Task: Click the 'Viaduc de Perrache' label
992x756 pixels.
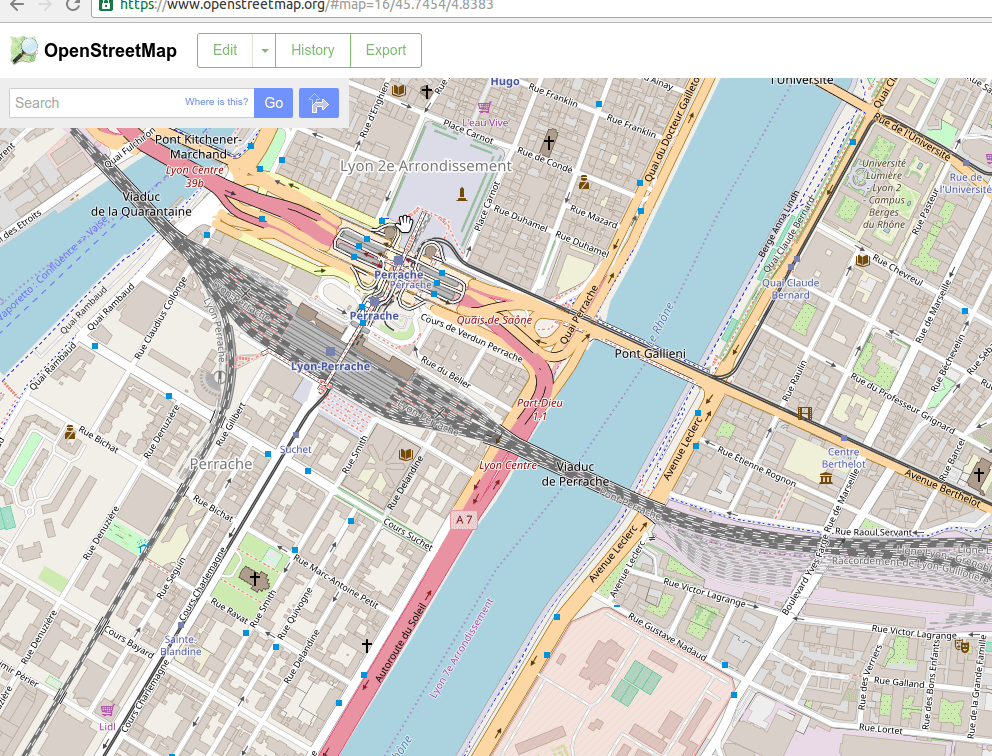Action: [575, 474]
